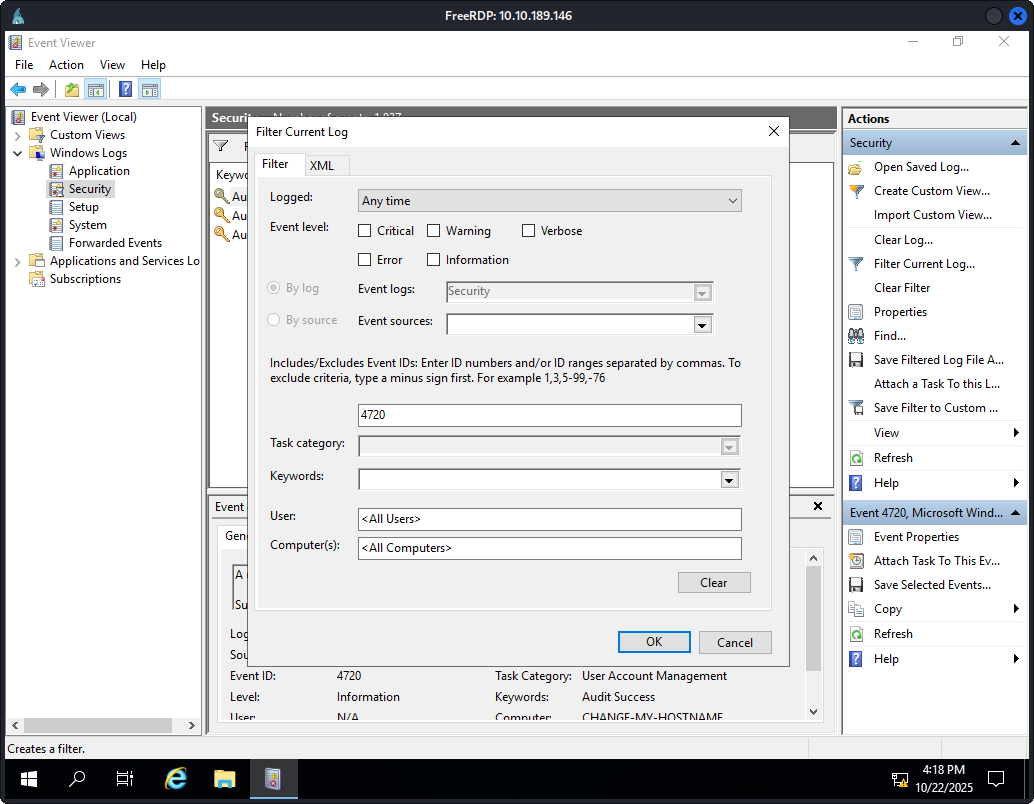Viewport: 1034px width, 804px height.
Task: Select the System log in tree
Action: 87,226
